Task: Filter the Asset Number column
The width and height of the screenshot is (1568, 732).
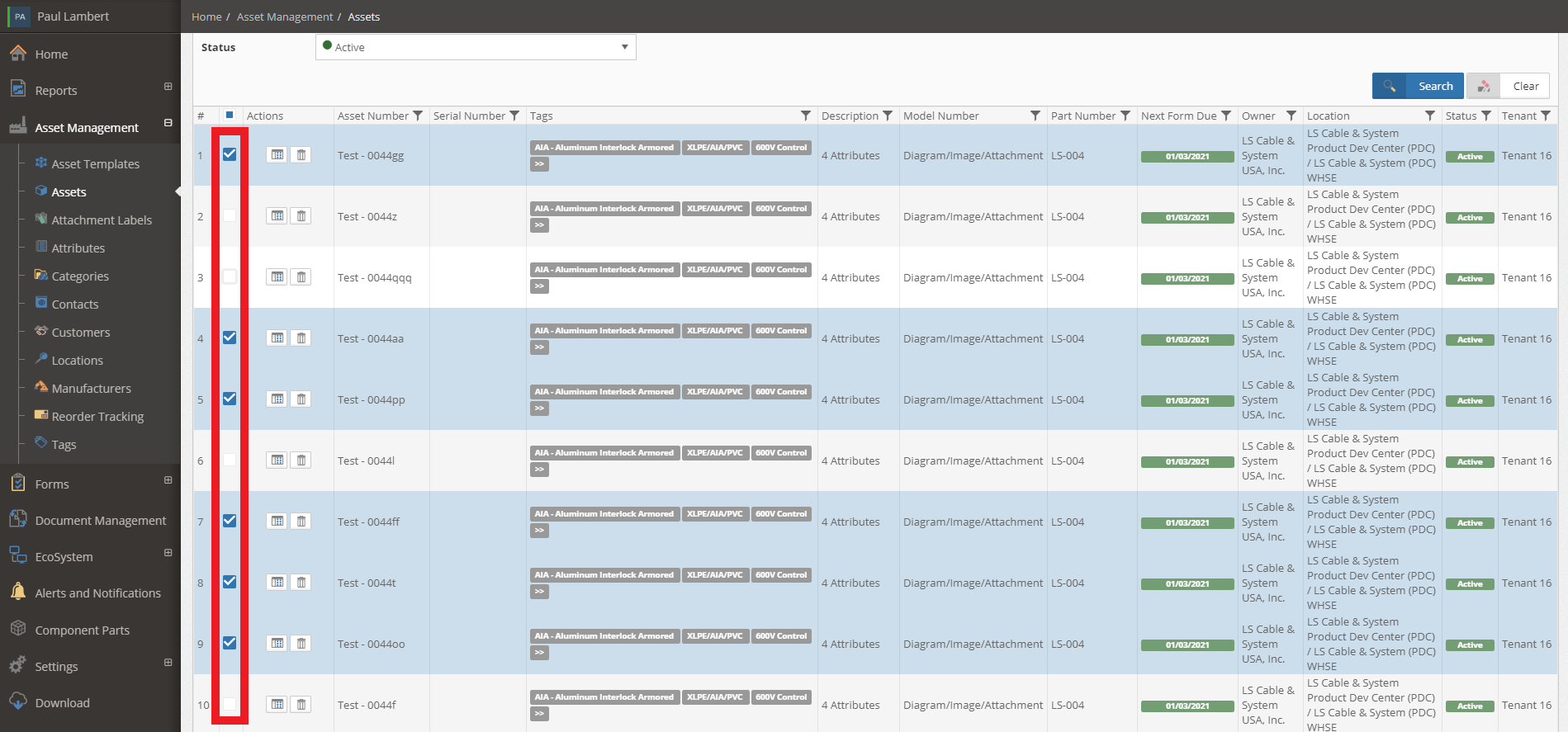Action: click(418, 116)
